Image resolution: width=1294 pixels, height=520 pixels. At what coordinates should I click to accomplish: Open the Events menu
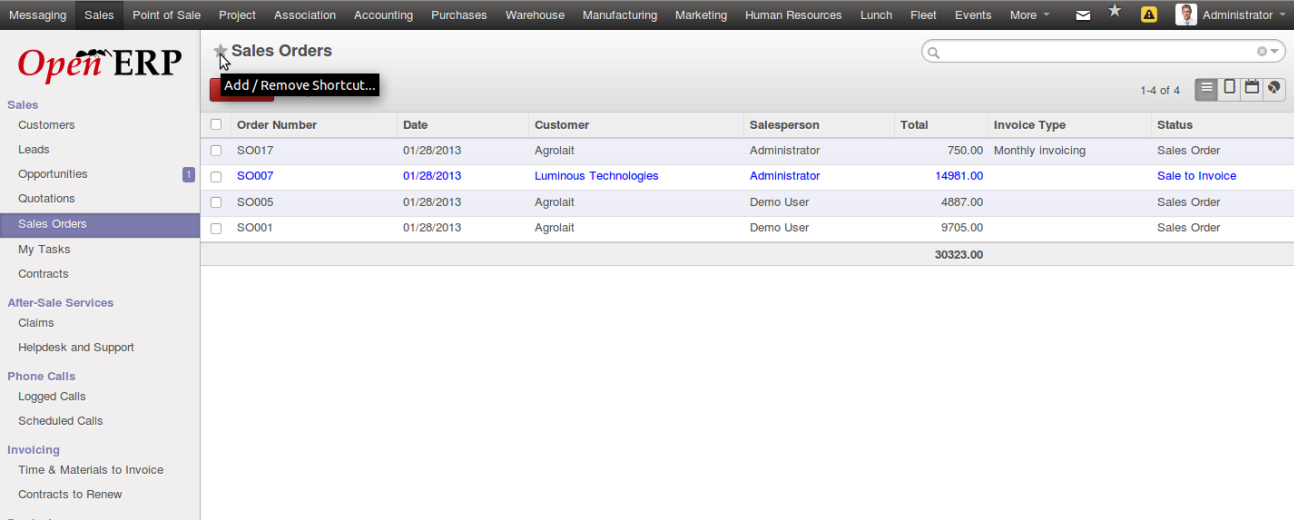point(973,15)
